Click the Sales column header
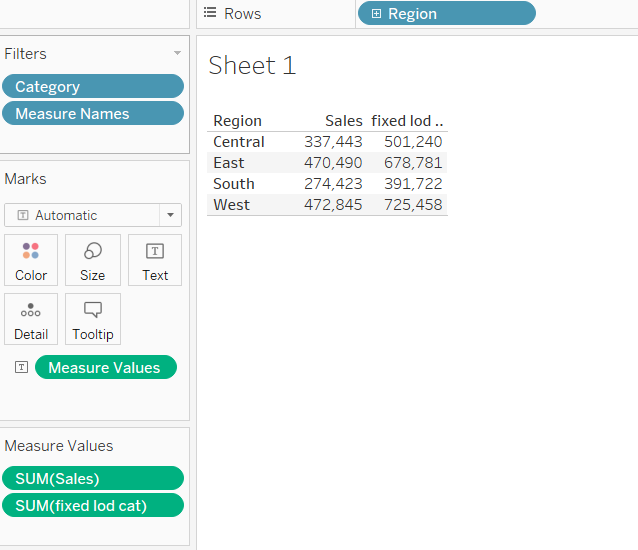This screenshot has height=550, width=638. pos(344,121)
